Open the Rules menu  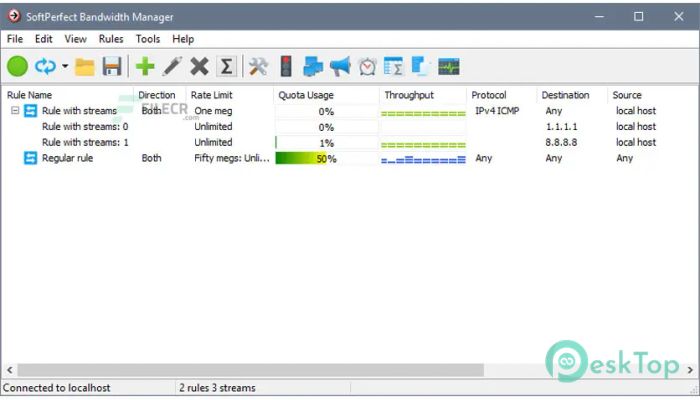pos(111,39)
